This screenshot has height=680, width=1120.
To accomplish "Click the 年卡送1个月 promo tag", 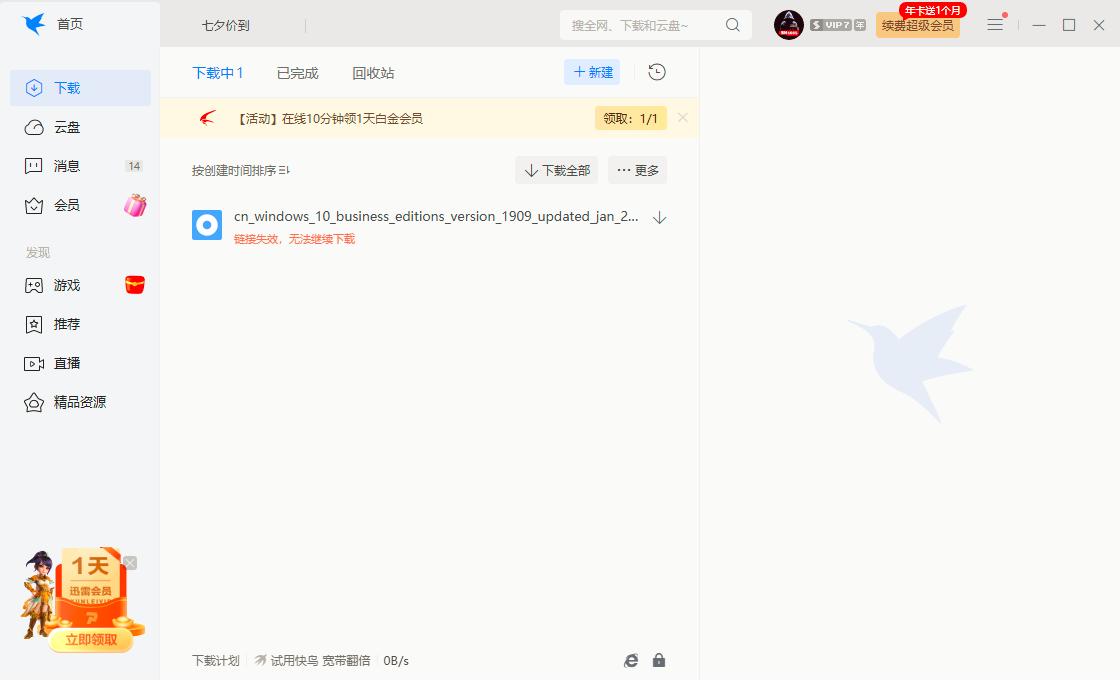I will [x=932, y=10].
